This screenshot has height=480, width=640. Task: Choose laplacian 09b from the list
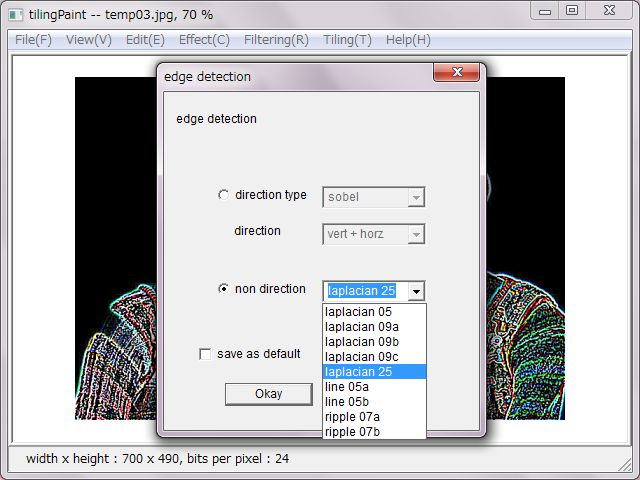(x=374, y=342)
